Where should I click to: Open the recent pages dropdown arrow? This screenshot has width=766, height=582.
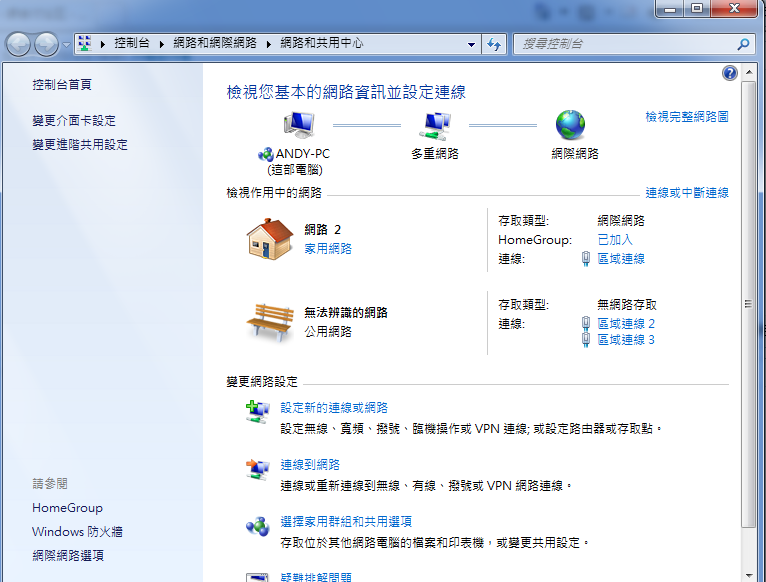tap(66, 45)
